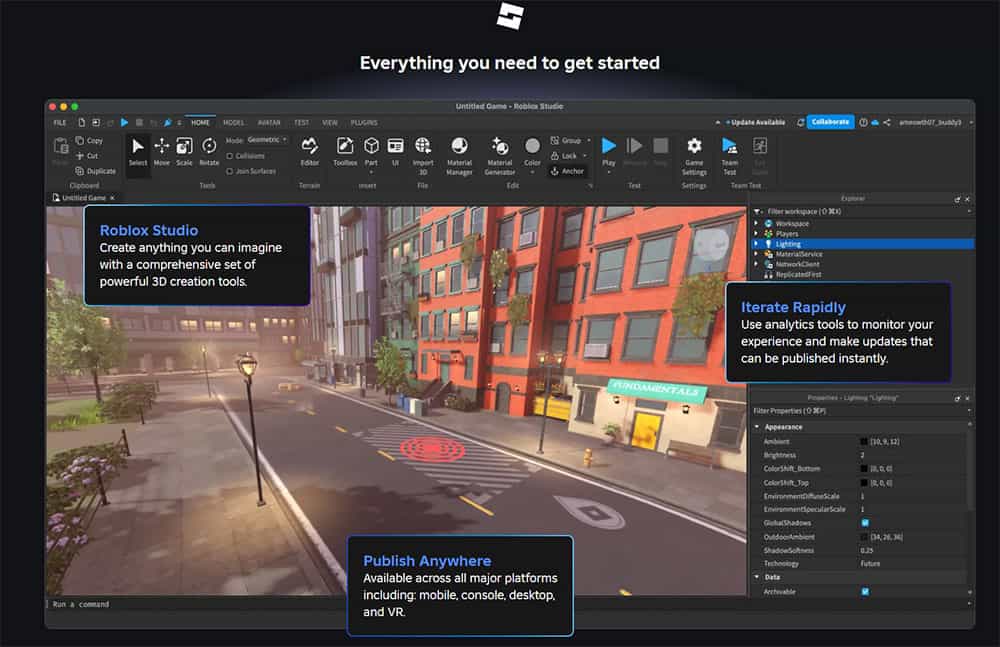Screen dimensions: 1000x647
Task: Open Import 3D
Action: tap(423, 155)
